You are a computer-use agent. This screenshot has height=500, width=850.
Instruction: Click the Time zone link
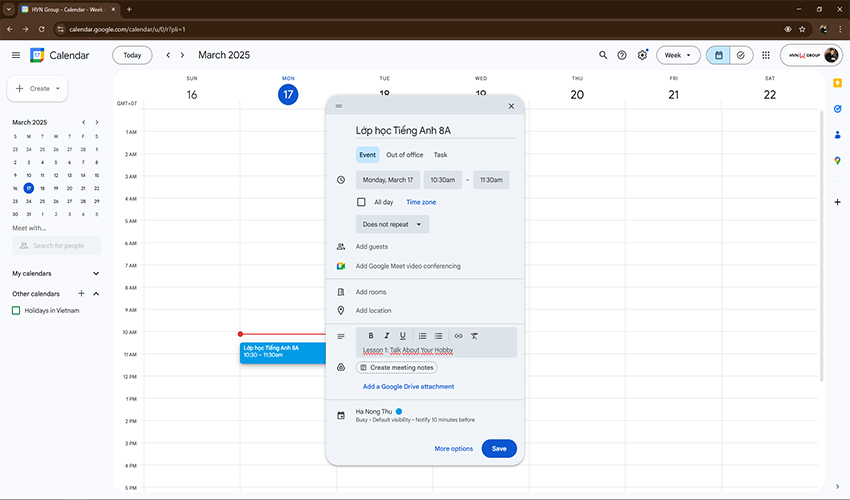pyautogui.click(x=421, y=202)
